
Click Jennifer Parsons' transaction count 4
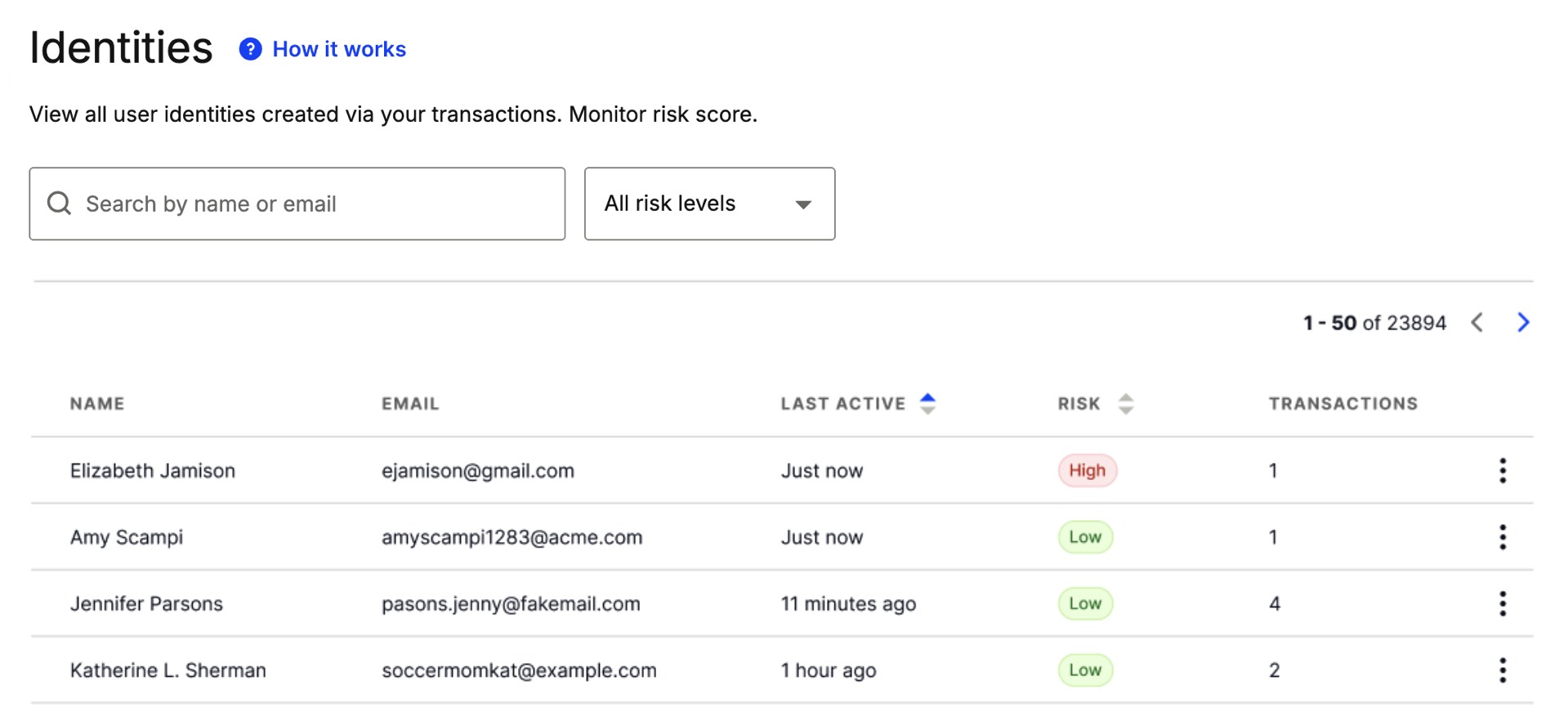coord(1275,603)
